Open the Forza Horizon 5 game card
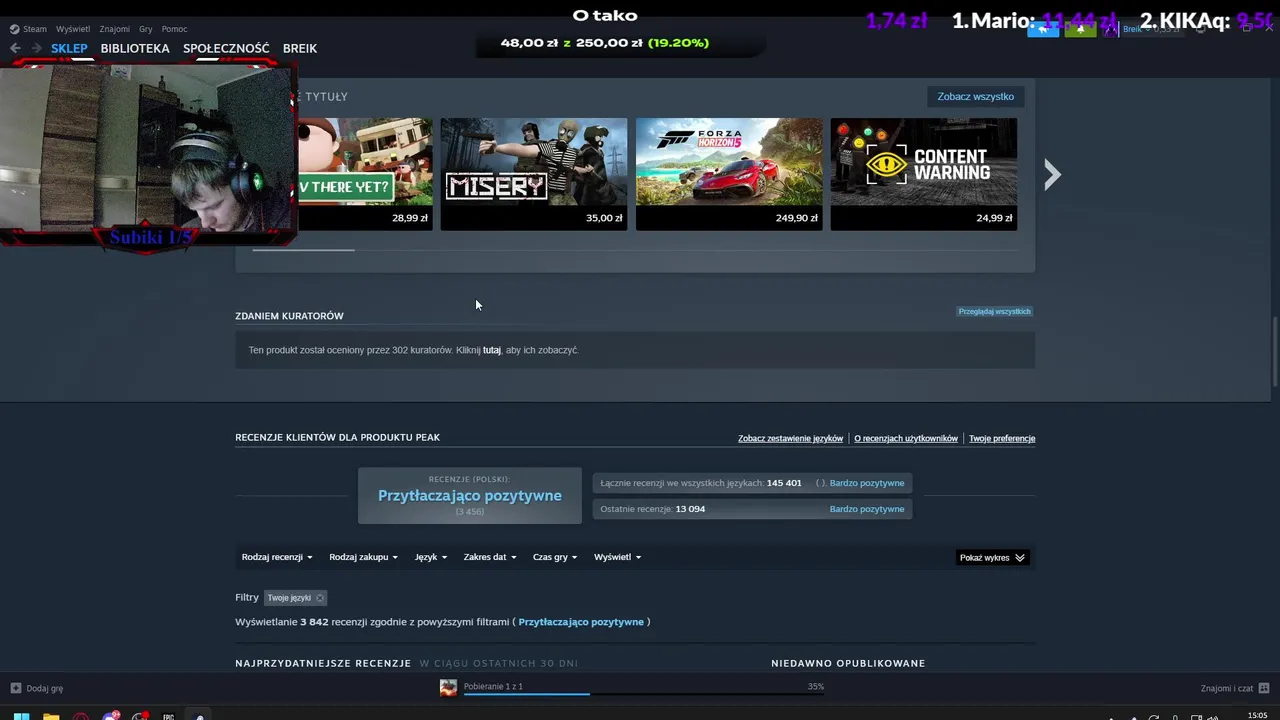The width and height of the screenshot is (1280, 720). [729, 174]
